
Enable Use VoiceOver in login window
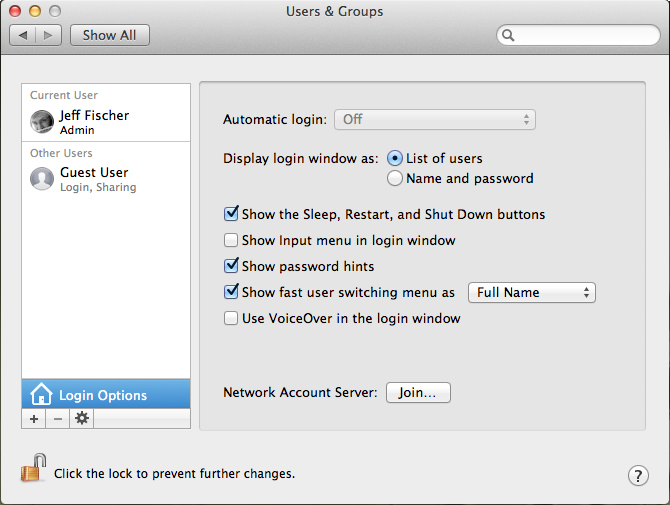click(231, 318)
